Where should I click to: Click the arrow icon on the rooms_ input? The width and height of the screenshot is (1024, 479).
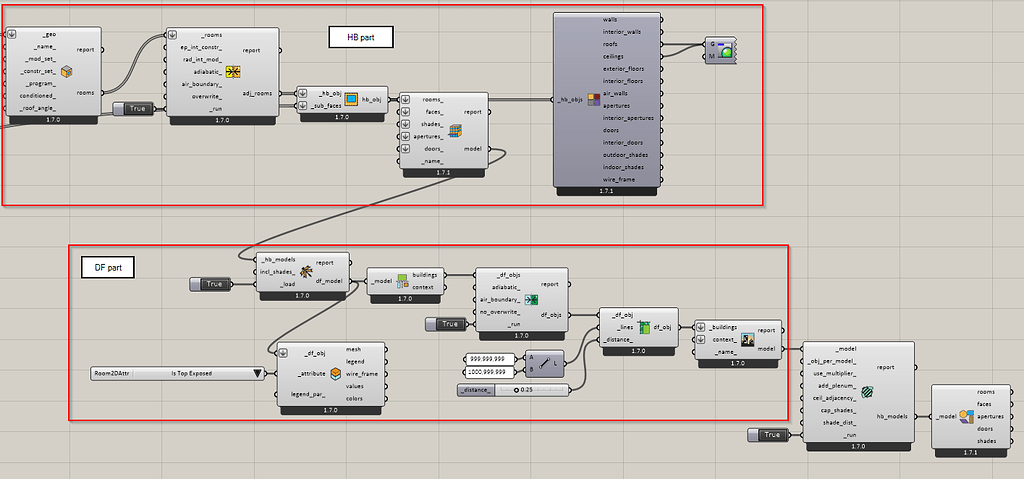pyautogui.click(x=406, y=99)
